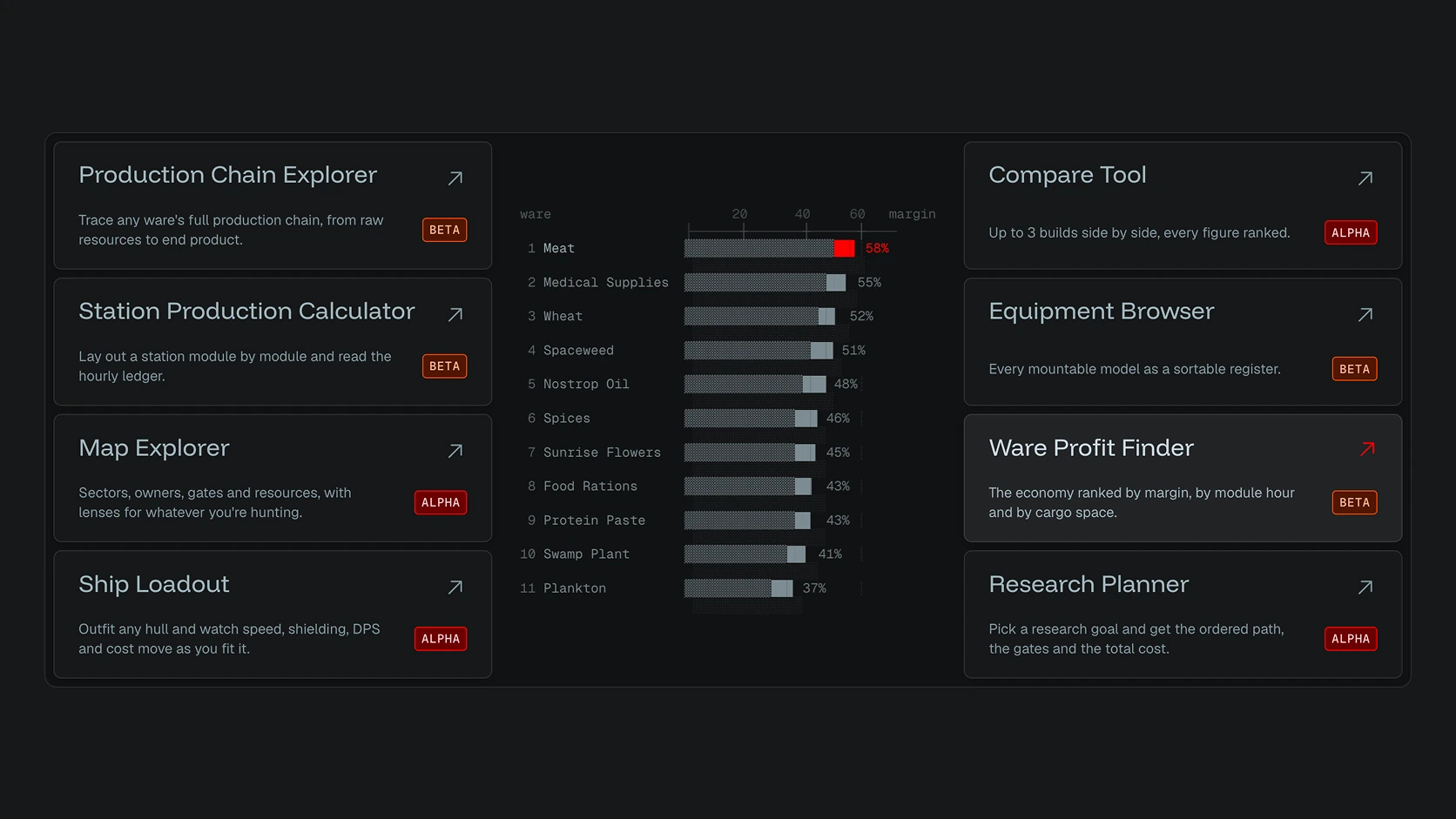Select the 'Swamp Plant' row label
This screenshot has height=819, width=1456.
(x=586, y=554)
